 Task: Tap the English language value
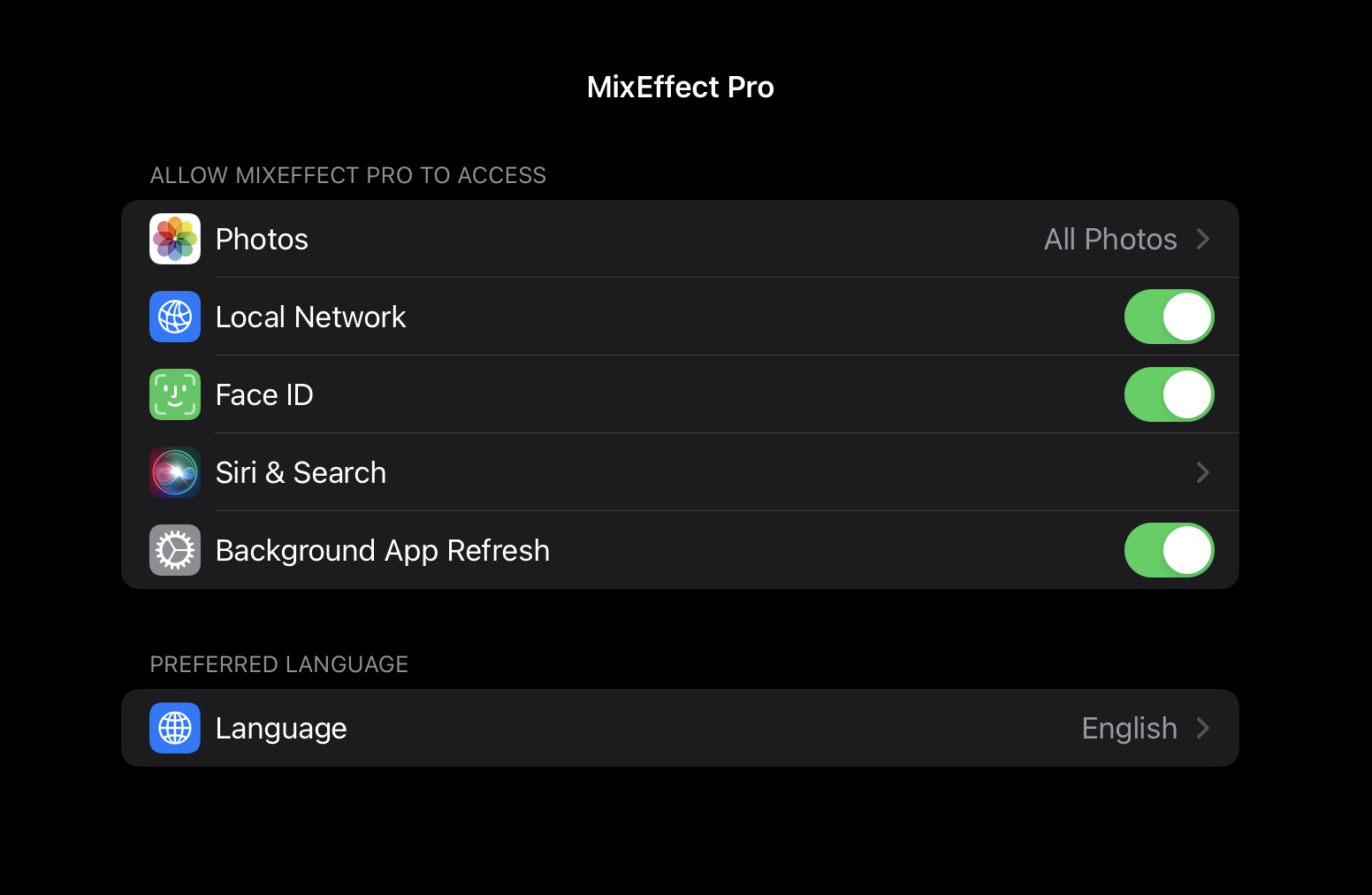pyautogui.click(x=1129, y=728)
